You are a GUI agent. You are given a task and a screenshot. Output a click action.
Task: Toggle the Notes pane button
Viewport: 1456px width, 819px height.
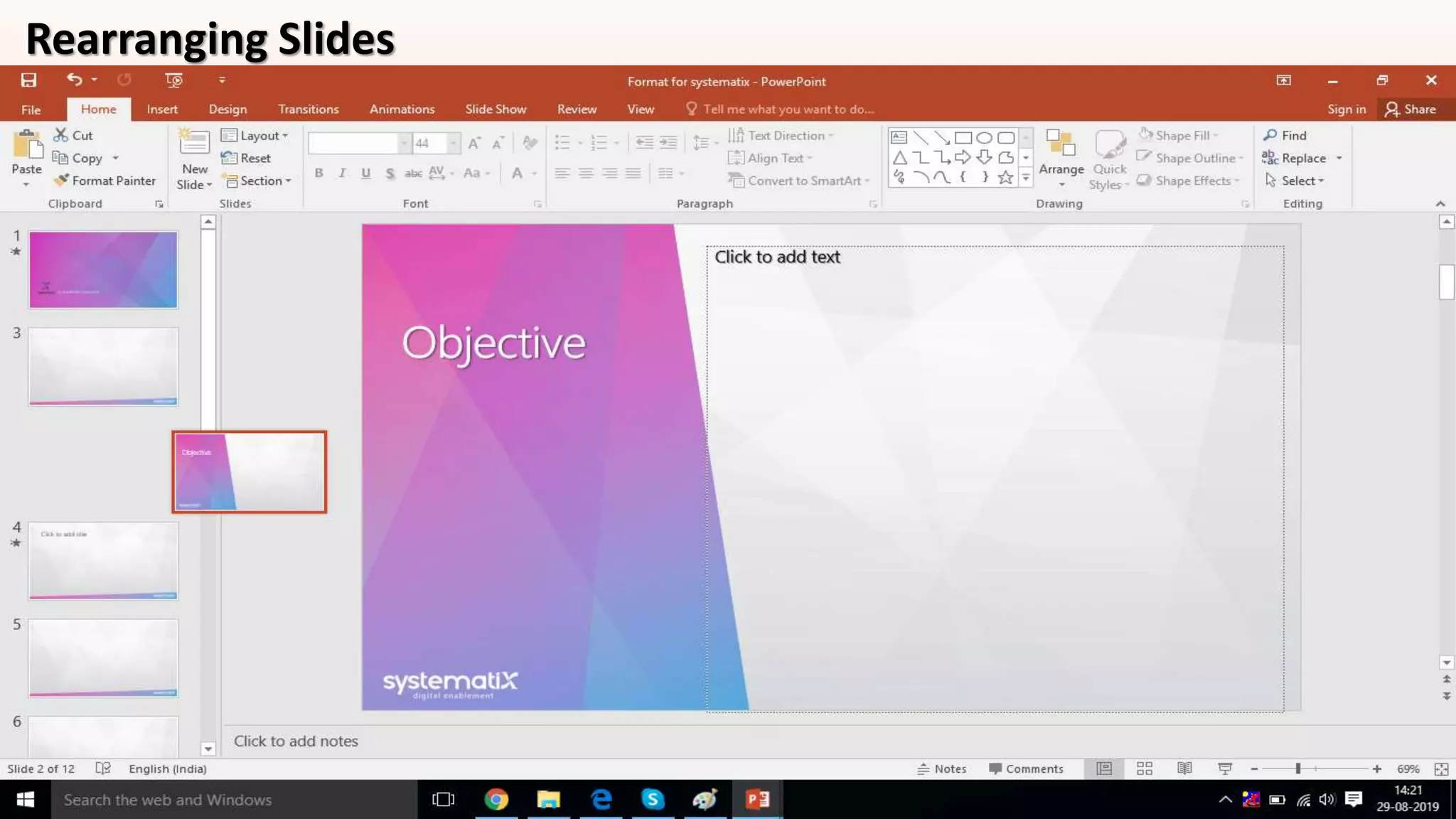(942, 769)
